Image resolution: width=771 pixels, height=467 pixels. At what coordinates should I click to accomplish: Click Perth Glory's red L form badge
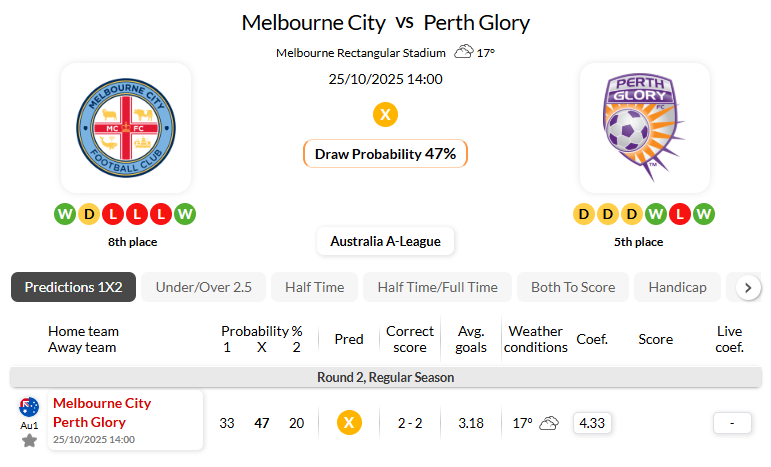(x=680, y=214)
